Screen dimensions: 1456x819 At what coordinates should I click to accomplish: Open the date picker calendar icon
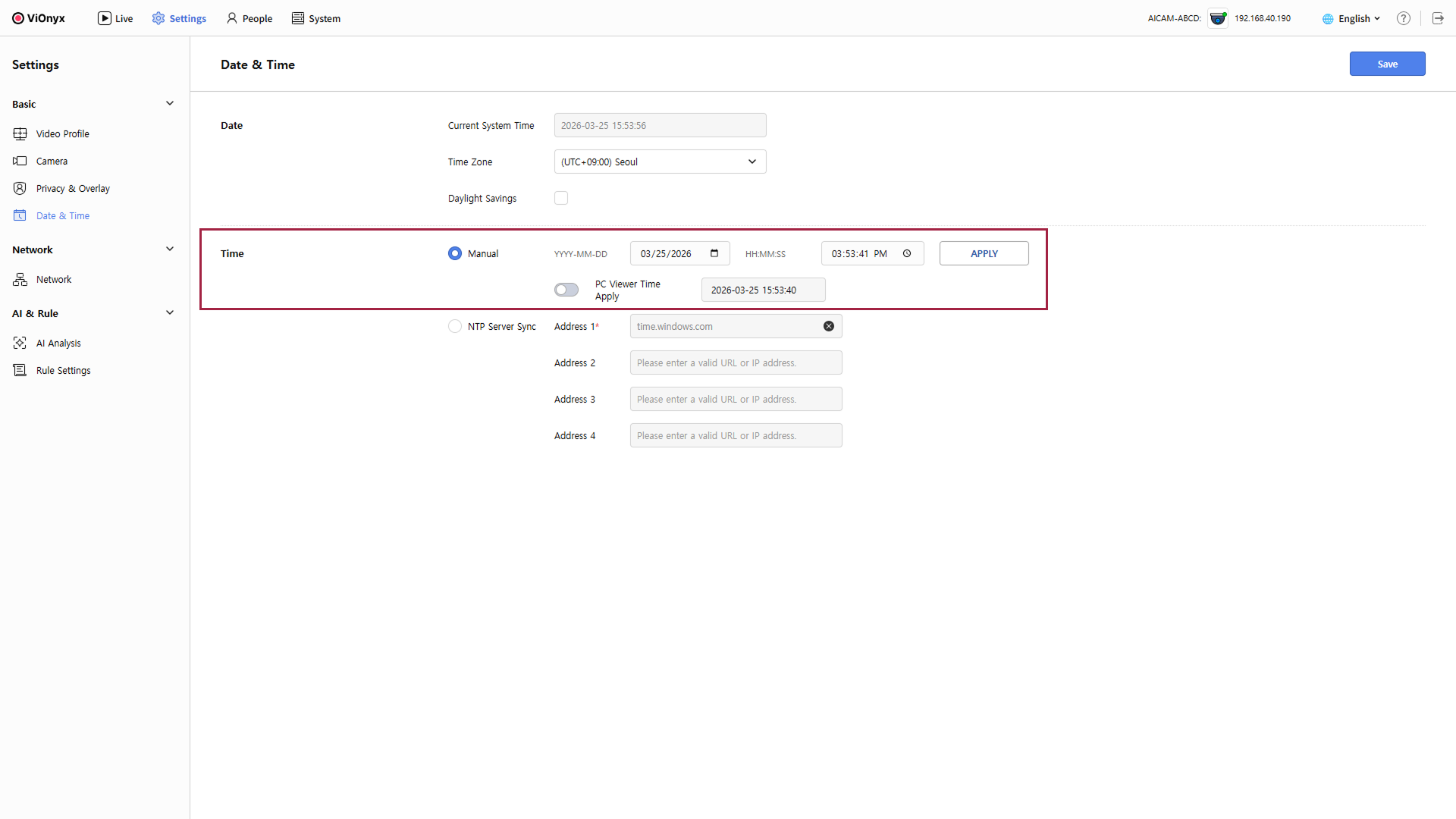point(714,253)
